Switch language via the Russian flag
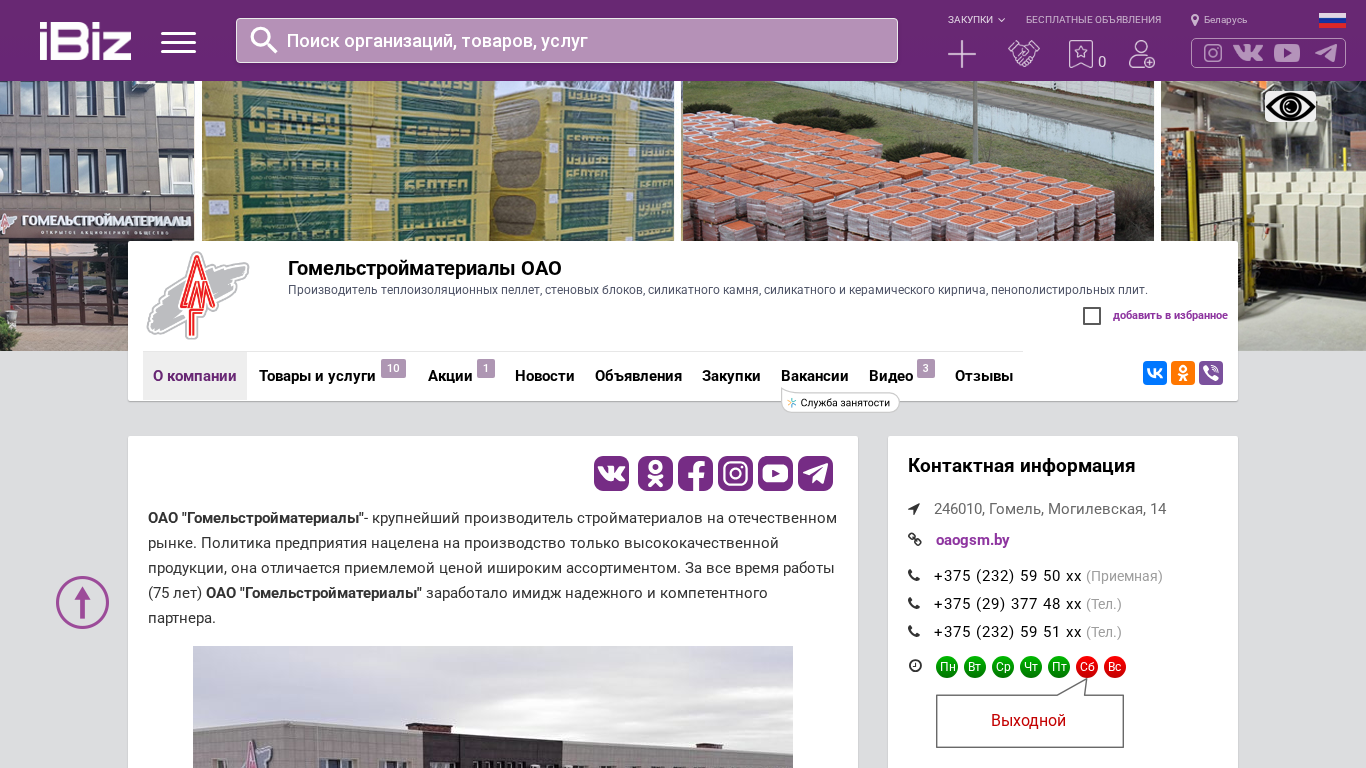1366x768 pixels. pyautogui.click(x=1332, y=20)
